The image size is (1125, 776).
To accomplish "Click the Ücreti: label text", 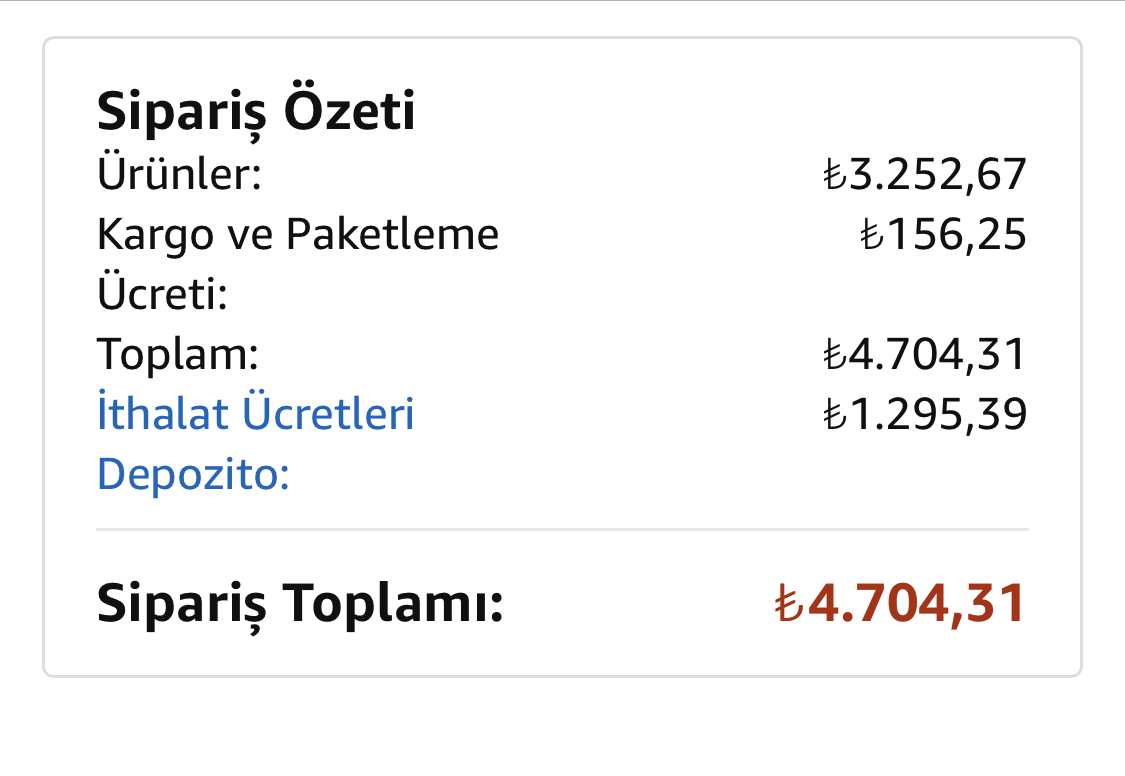I will (x=162, y=293).
